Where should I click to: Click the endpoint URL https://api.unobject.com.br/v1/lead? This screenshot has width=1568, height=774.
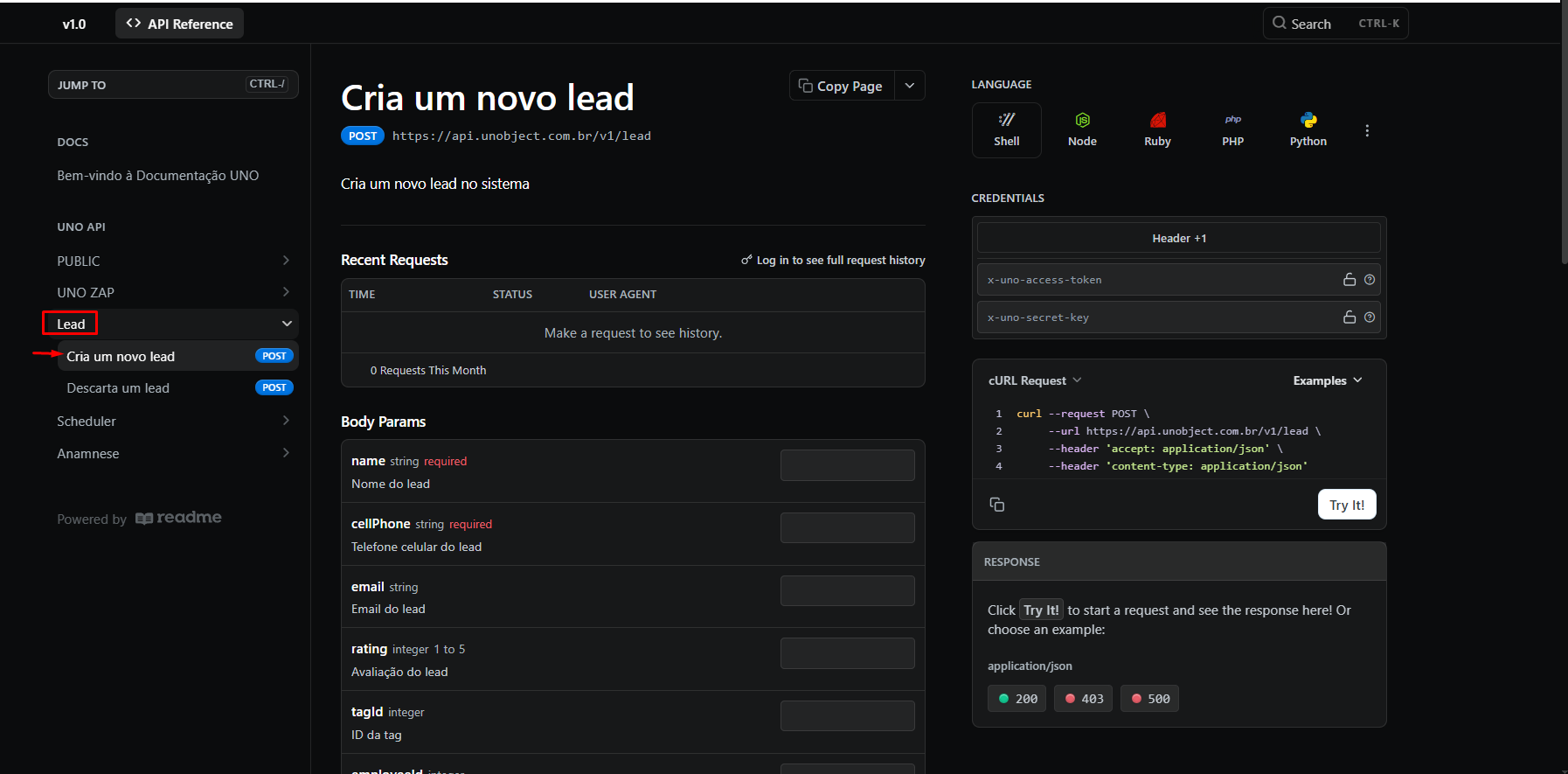522,136
